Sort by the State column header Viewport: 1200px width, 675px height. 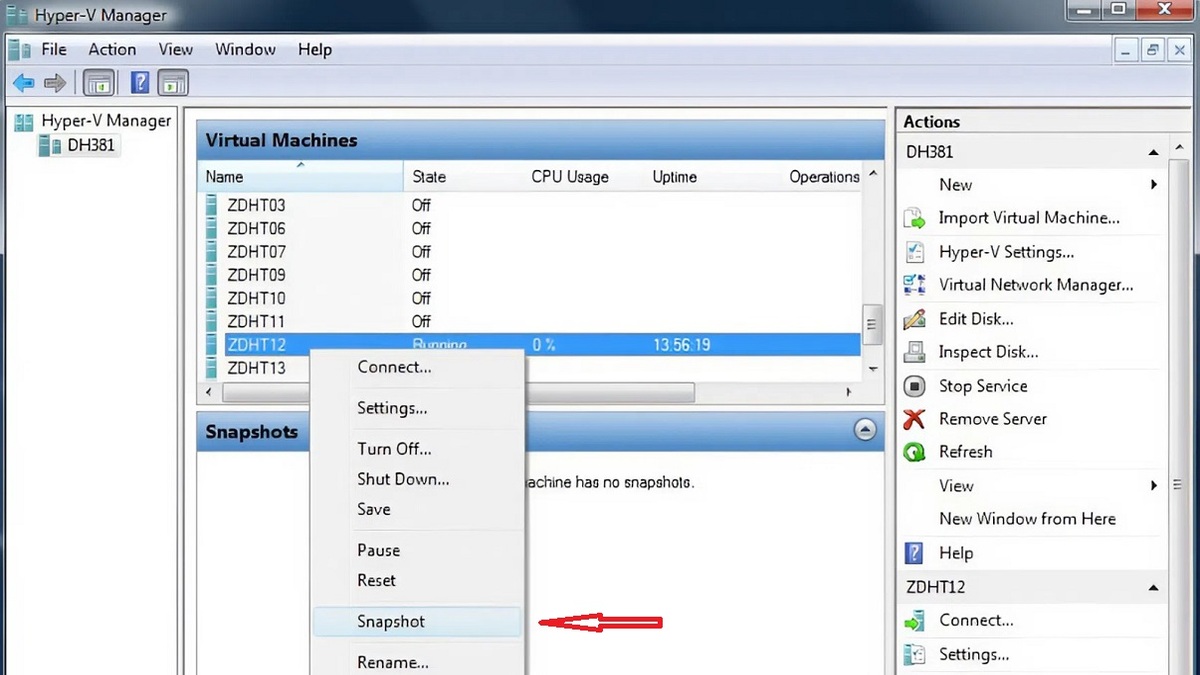click(x=464, y=177)
